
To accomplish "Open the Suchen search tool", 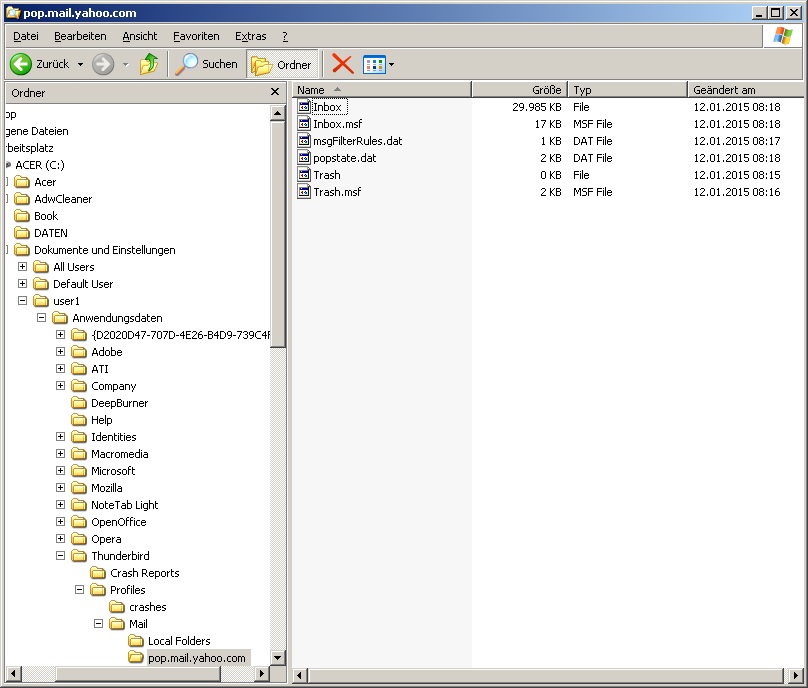I will click(206, 64).
